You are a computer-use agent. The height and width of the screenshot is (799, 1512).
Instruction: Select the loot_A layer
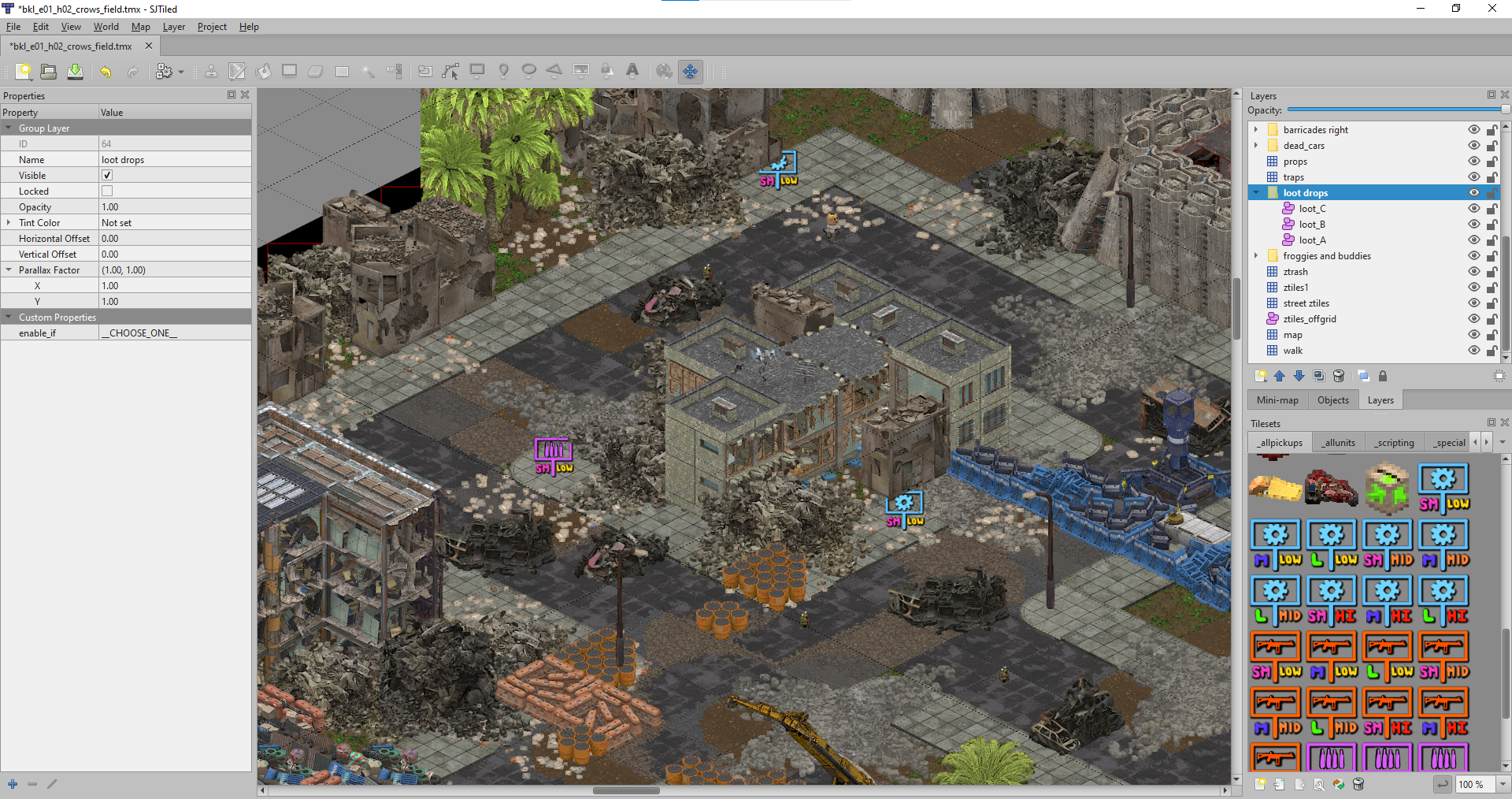tap(1312, 240)
